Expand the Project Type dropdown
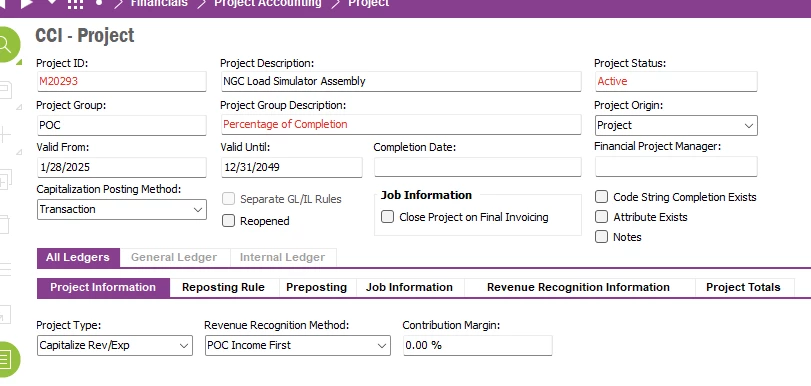Image resolution: width=811 pixels, height=386 pixels. 115,346
